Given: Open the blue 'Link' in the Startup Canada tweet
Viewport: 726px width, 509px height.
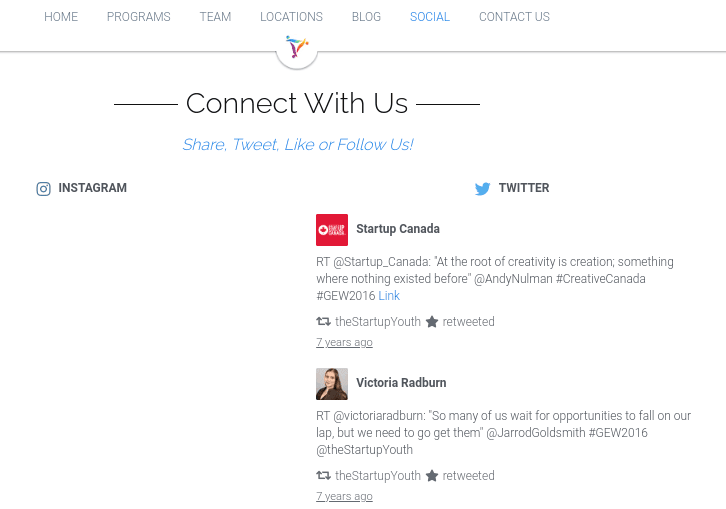Looking at the screenshot, I should tap(389, 296).
